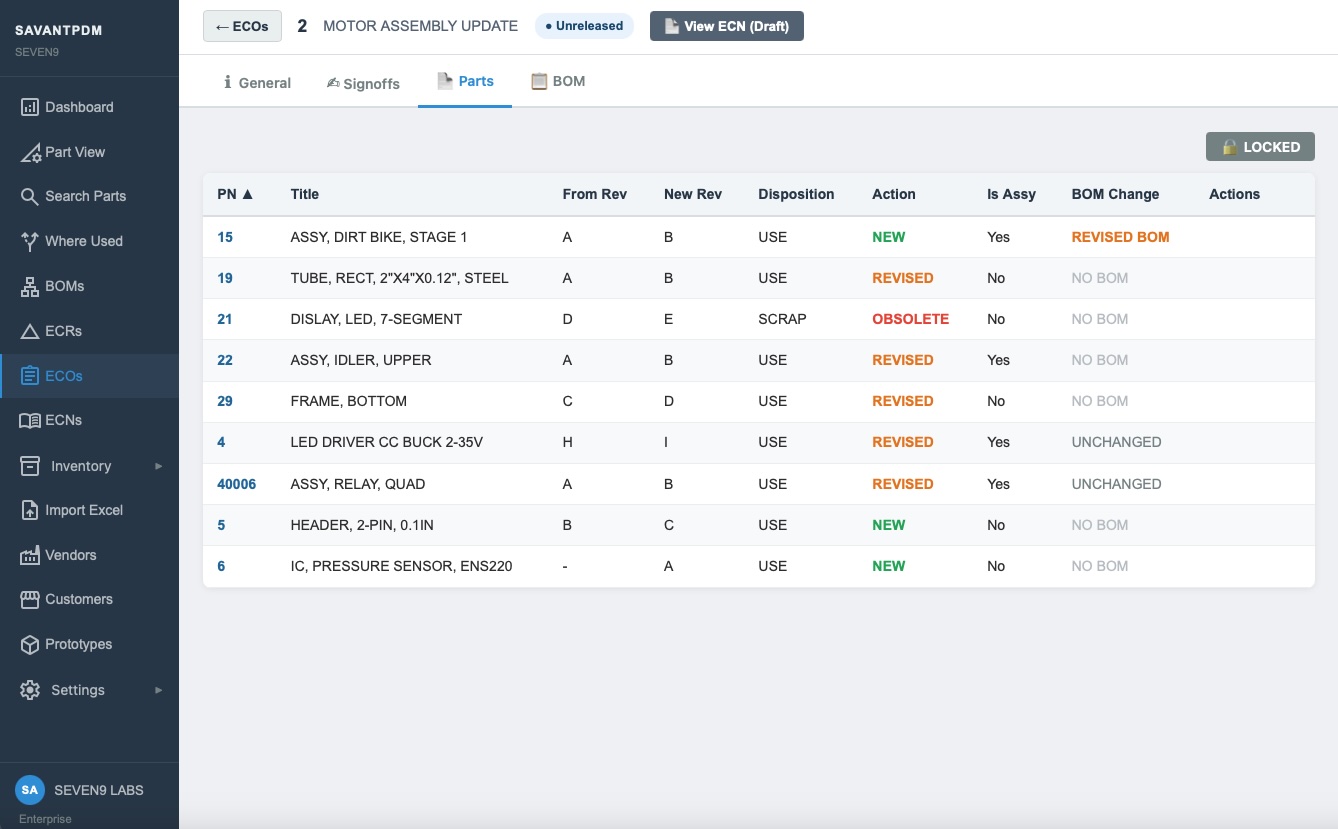Expand the Inventory submenu arrow
The width and height of the screenshot is (1338, 829).
tap(158, 466)
